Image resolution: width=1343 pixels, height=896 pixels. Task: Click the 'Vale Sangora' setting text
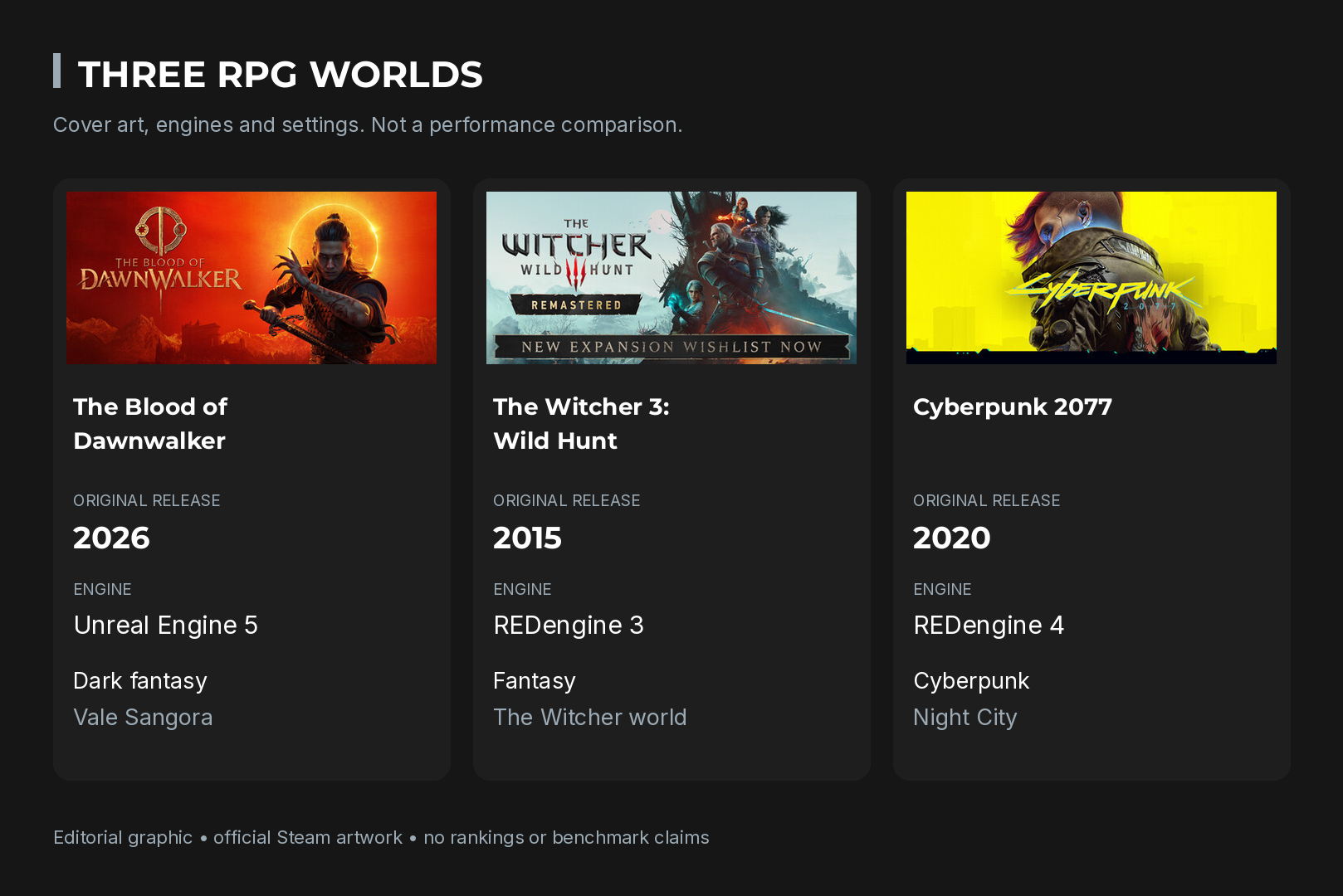143,718
